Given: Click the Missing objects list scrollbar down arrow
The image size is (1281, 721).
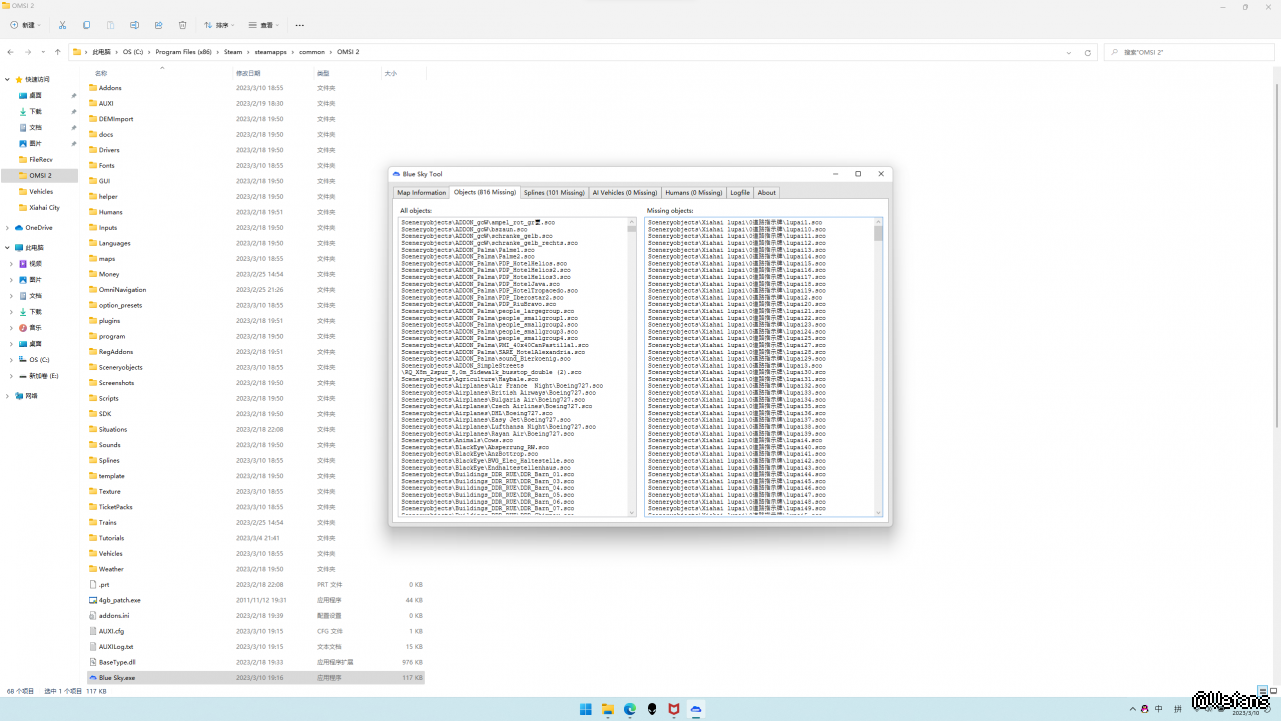Looking at the screenshot, I should coord(879,513).
